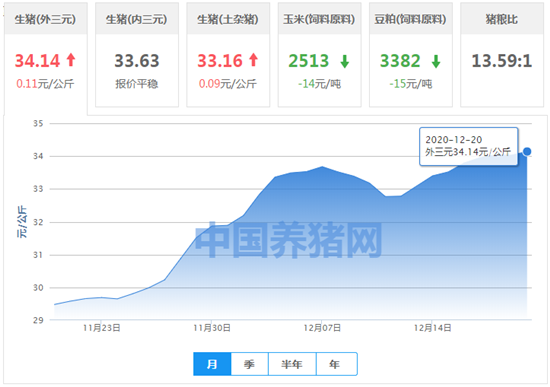Image resolution: width=550 pixels, height=387 pixels.
Task: Click the green down arrow beside 3382
Action: (x=436, y=61)
